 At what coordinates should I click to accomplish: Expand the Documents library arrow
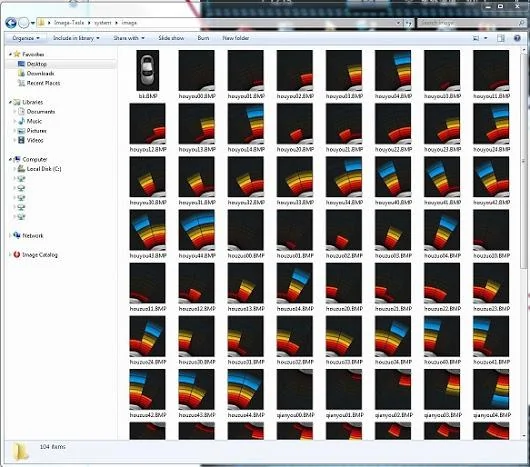pos(15,112)
